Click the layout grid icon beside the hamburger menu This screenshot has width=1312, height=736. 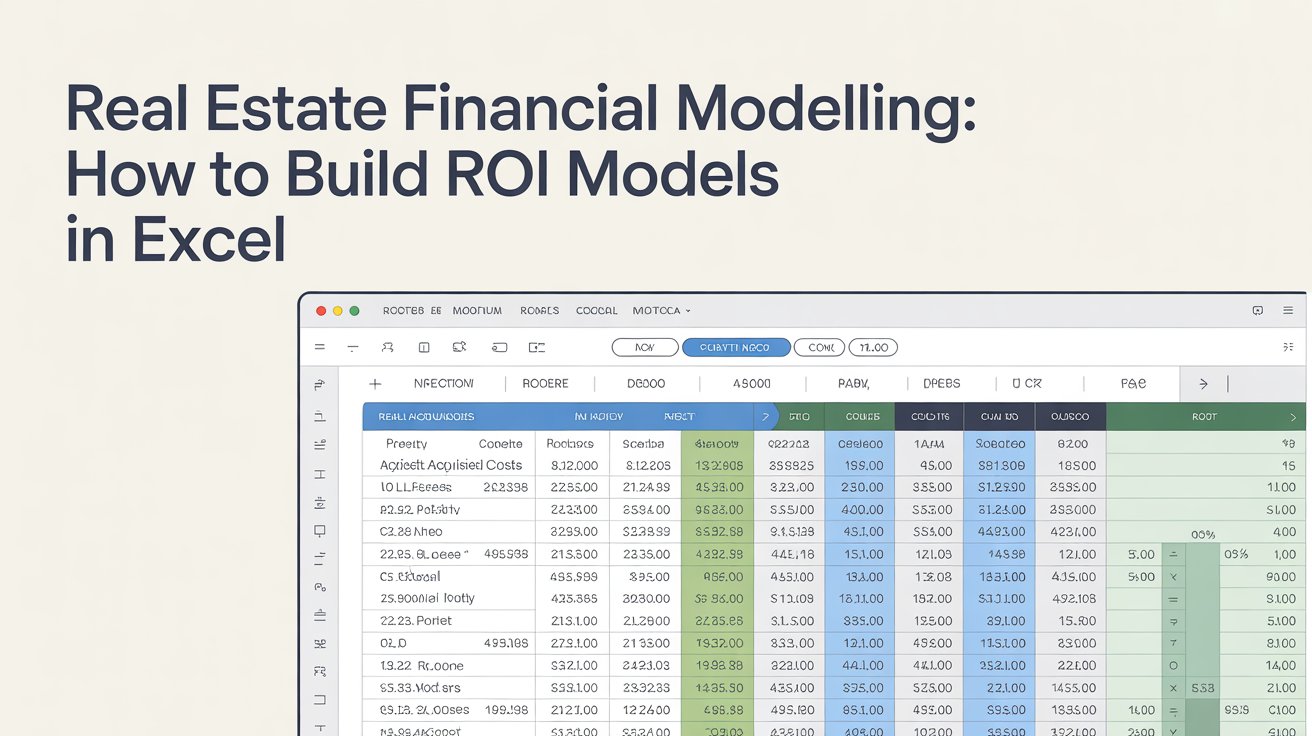click(x=1257, y=310)
